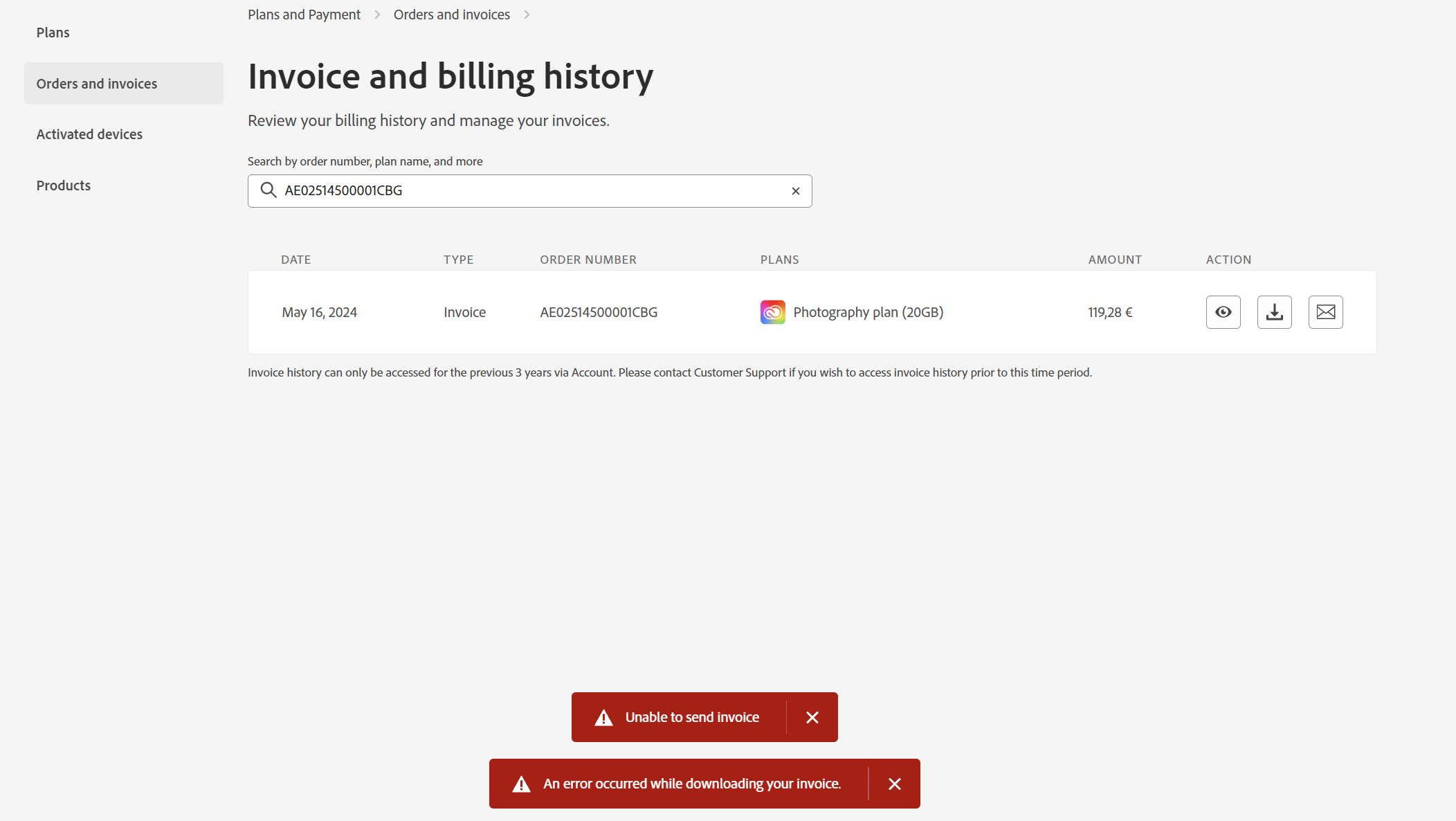
Task: Clear the search field using the X icon
Action: (794, 190)
